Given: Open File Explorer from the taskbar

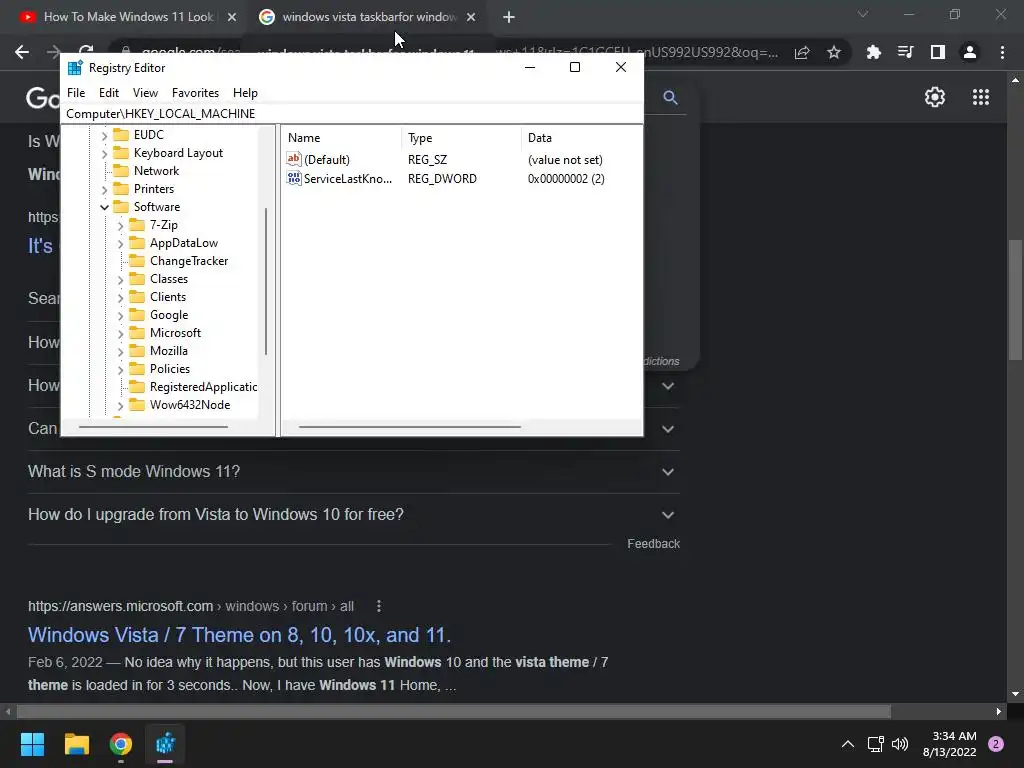Looking at the screenshot, I should (x=76, y=744).
